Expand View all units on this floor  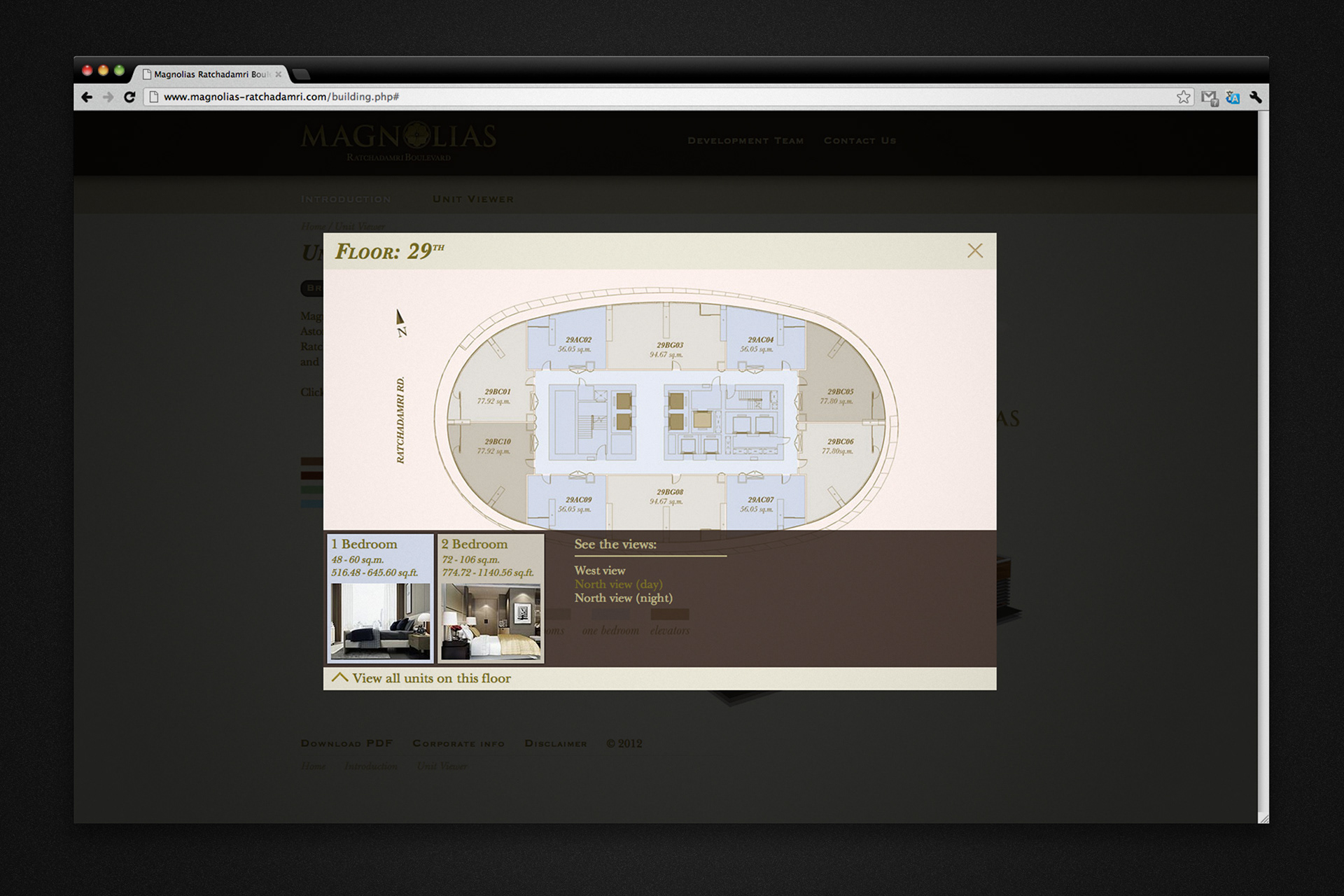pyautogui.click(x=421, y=678)
